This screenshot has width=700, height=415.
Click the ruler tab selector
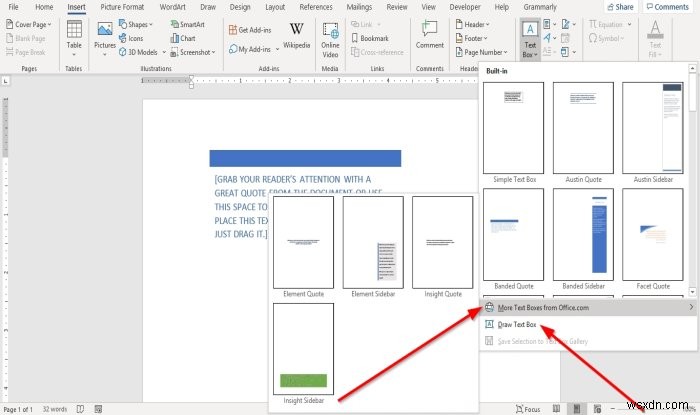[5, 81]
